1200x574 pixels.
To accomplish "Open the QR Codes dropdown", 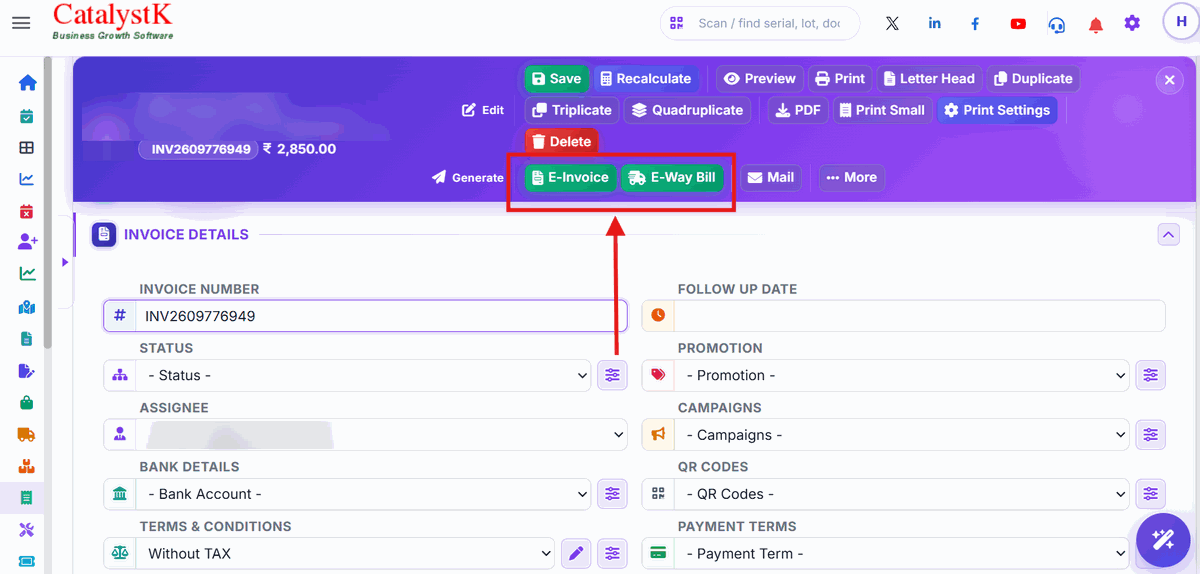I will click(x=902, y=494).
